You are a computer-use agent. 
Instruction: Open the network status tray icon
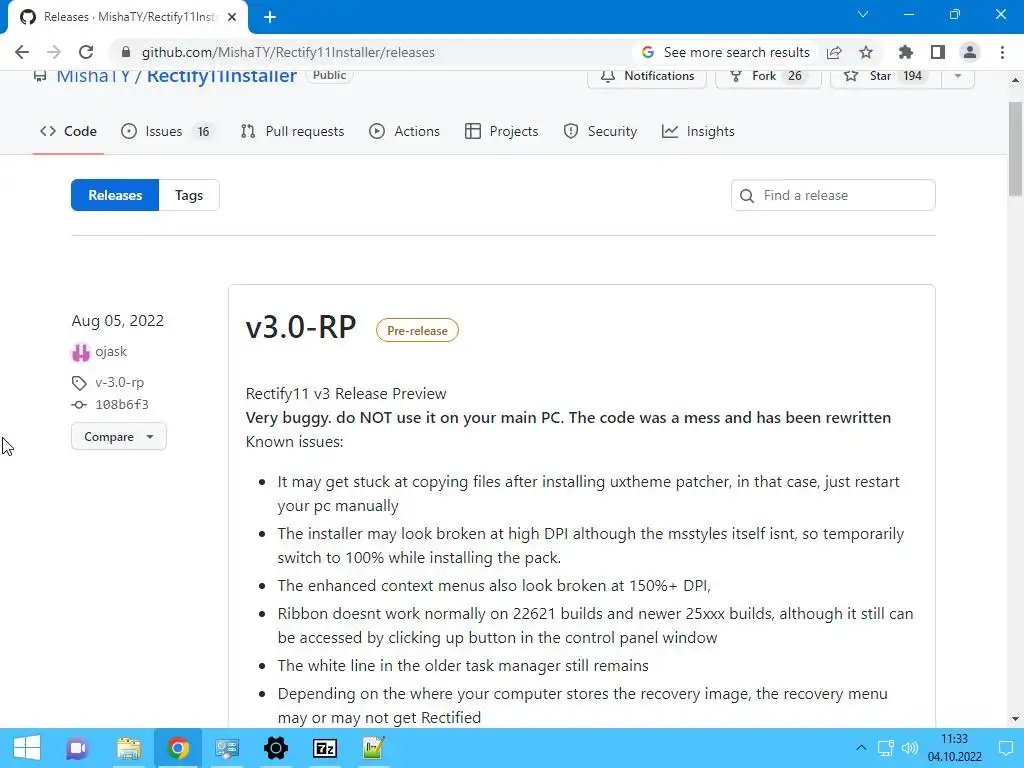pos(886,748)
